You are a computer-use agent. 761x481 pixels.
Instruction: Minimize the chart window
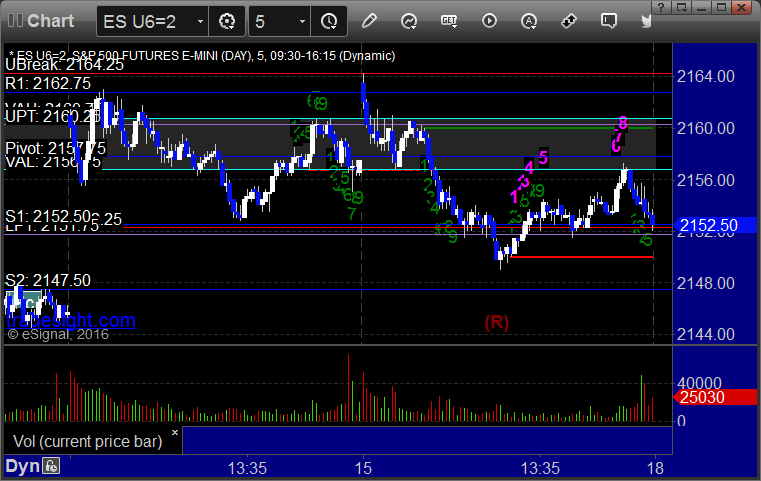click(x=701, y=7)
